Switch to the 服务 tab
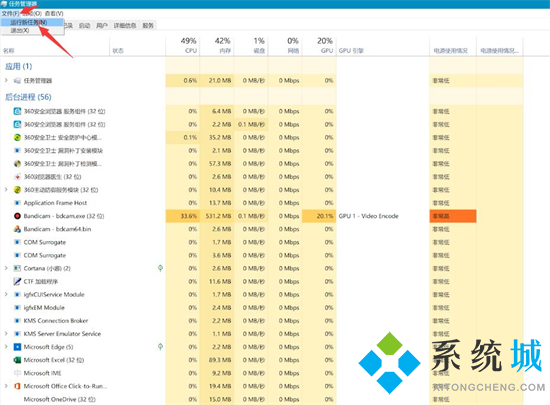The height and width of the screenshot is (405, 550). 148,25
